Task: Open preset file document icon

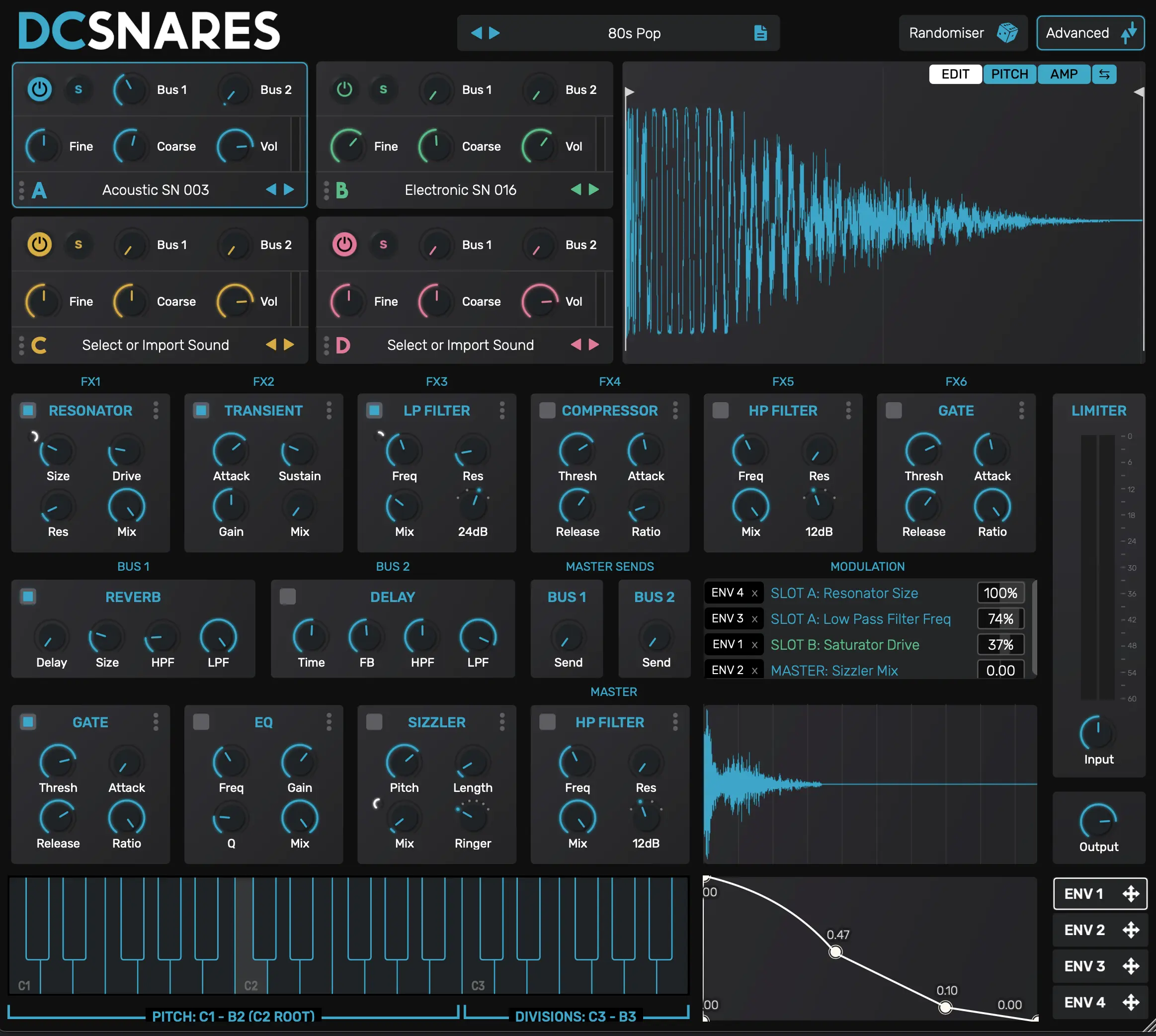Action: (760, 33)
